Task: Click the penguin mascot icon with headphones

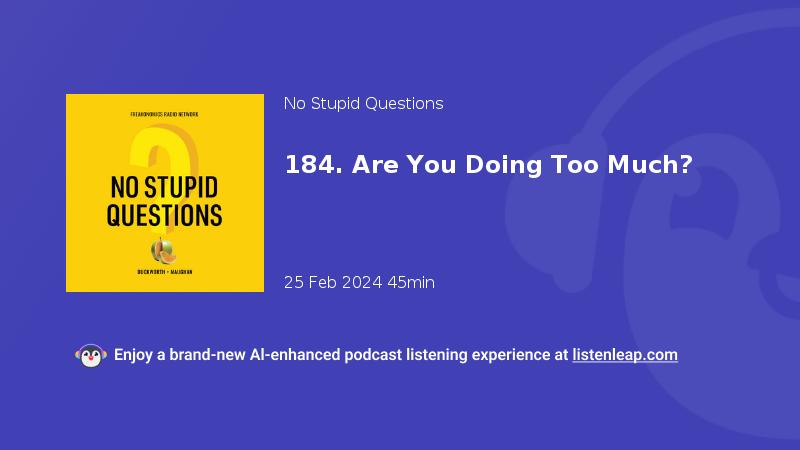Action: (x=91, y=356)
